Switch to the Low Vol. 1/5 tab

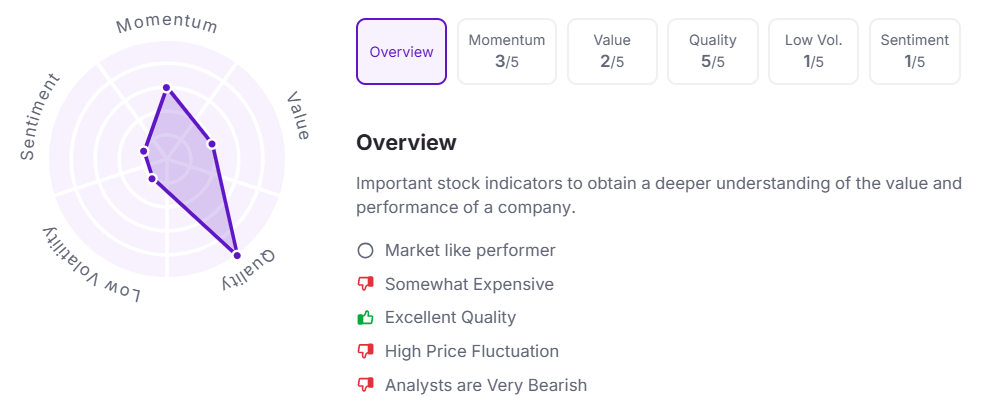click(813, 52)
